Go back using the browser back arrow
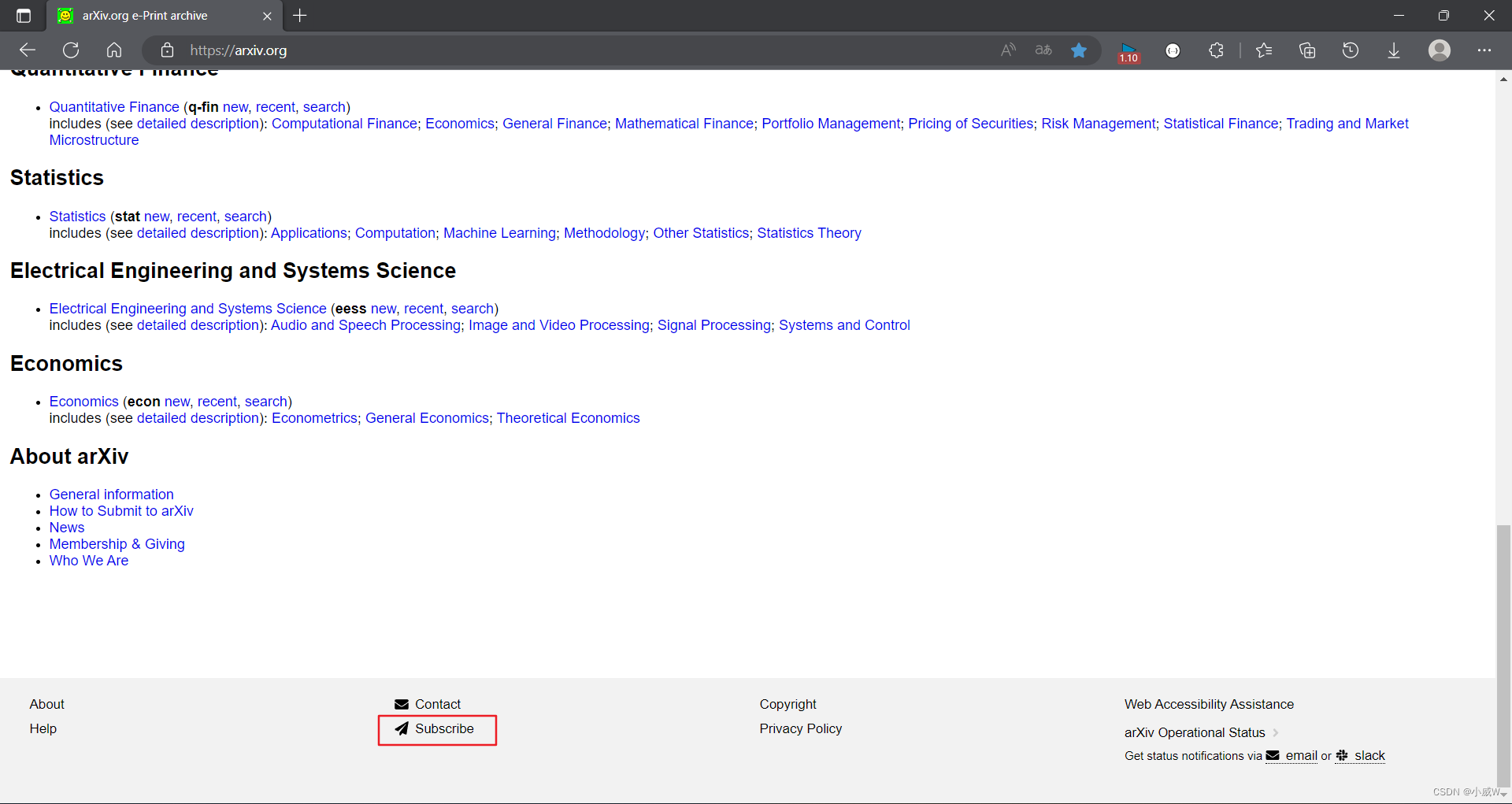Image resolution: width=1512 pixels, height=804 pixels. click(28, 50)
